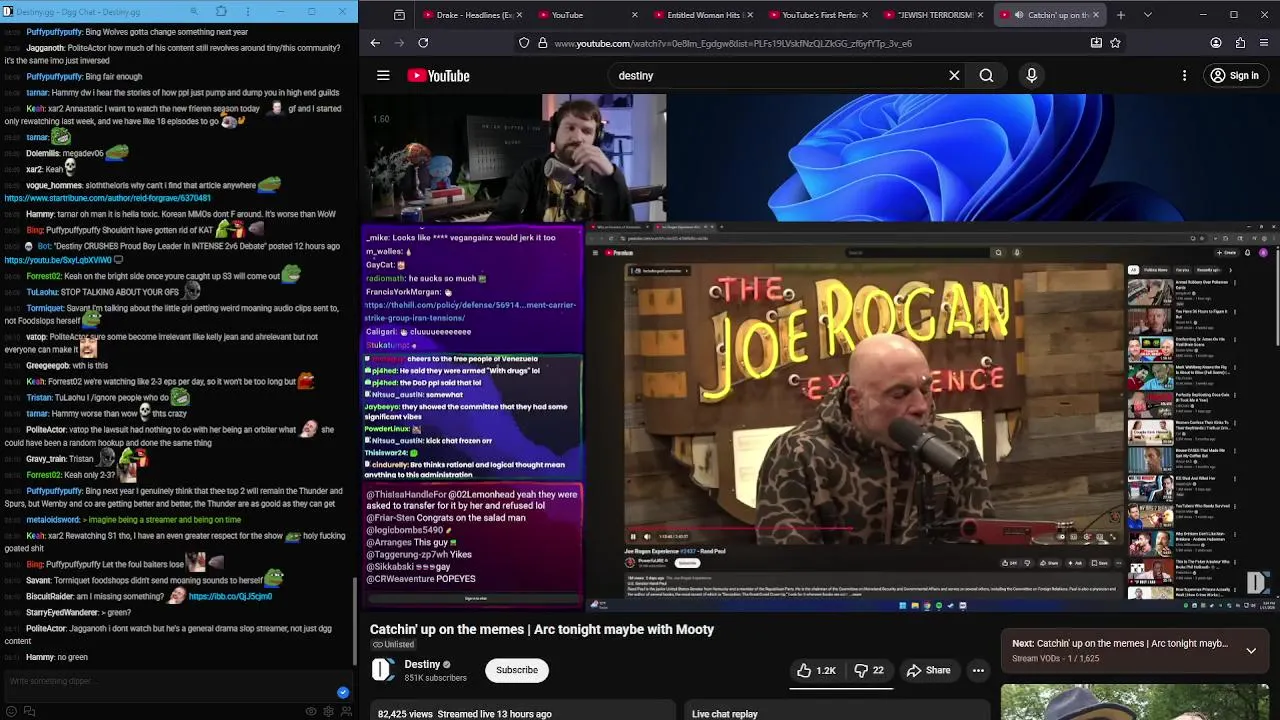Click the install-app icon in address bar
The height and width of the screenshot is (720, 1280).
1096,43
